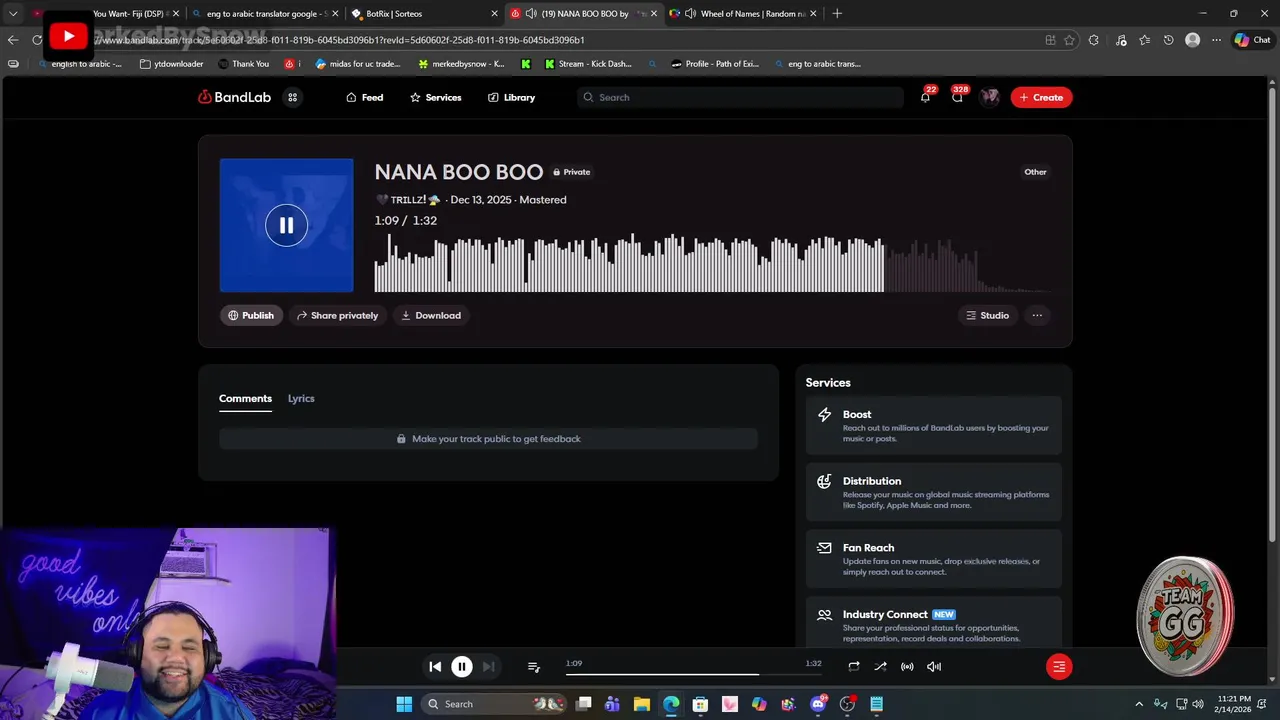Toggle shuffle in the player

click(x=880, y=667)
